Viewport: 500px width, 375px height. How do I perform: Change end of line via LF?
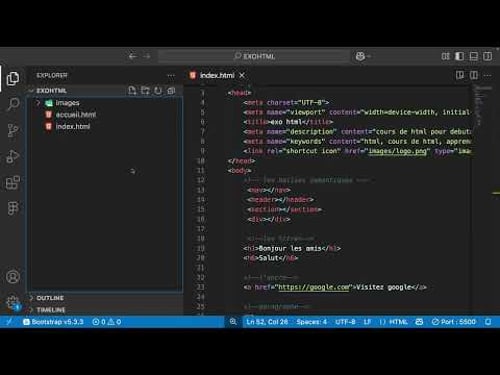pos(367,322)
